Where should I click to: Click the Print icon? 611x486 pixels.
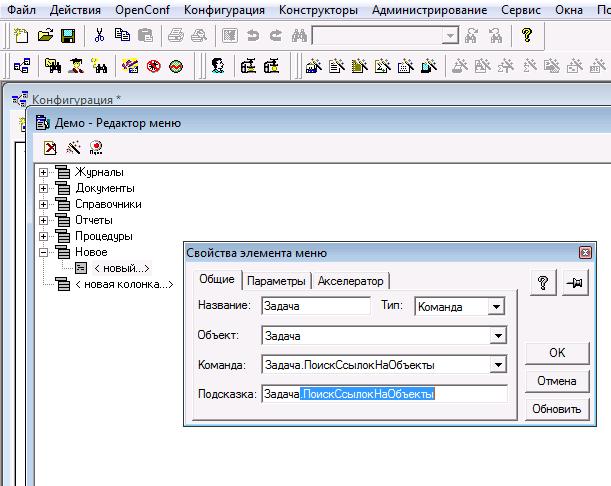[176, 35]
